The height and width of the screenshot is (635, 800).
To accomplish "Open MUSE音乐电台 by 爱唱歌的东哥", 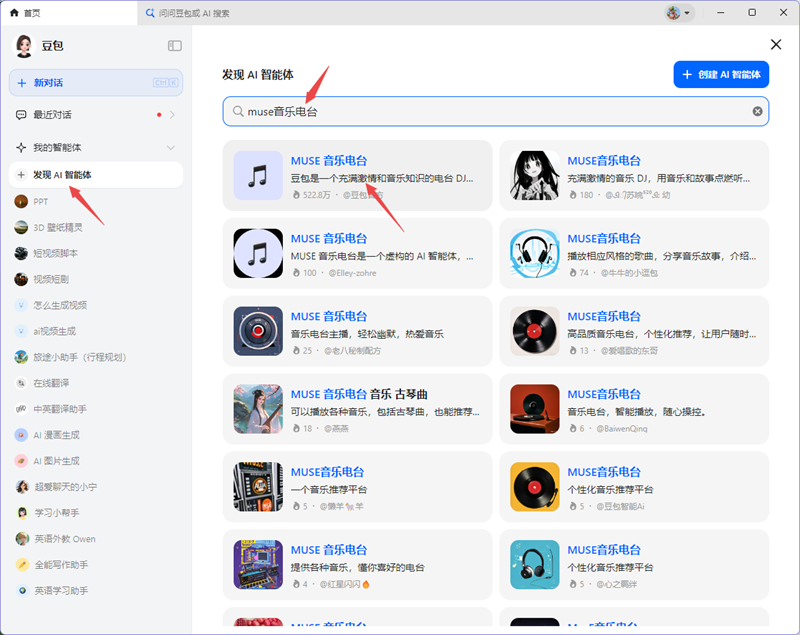I will tap(634, 331).
